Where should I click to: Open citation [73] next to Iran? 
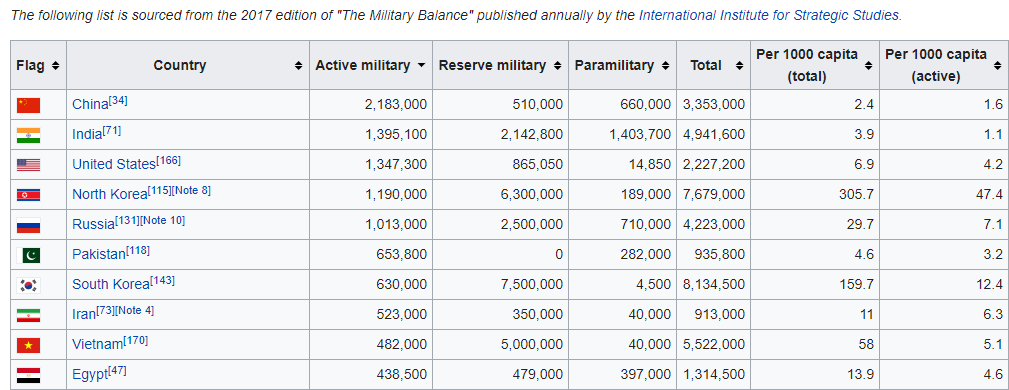[106, 311]
